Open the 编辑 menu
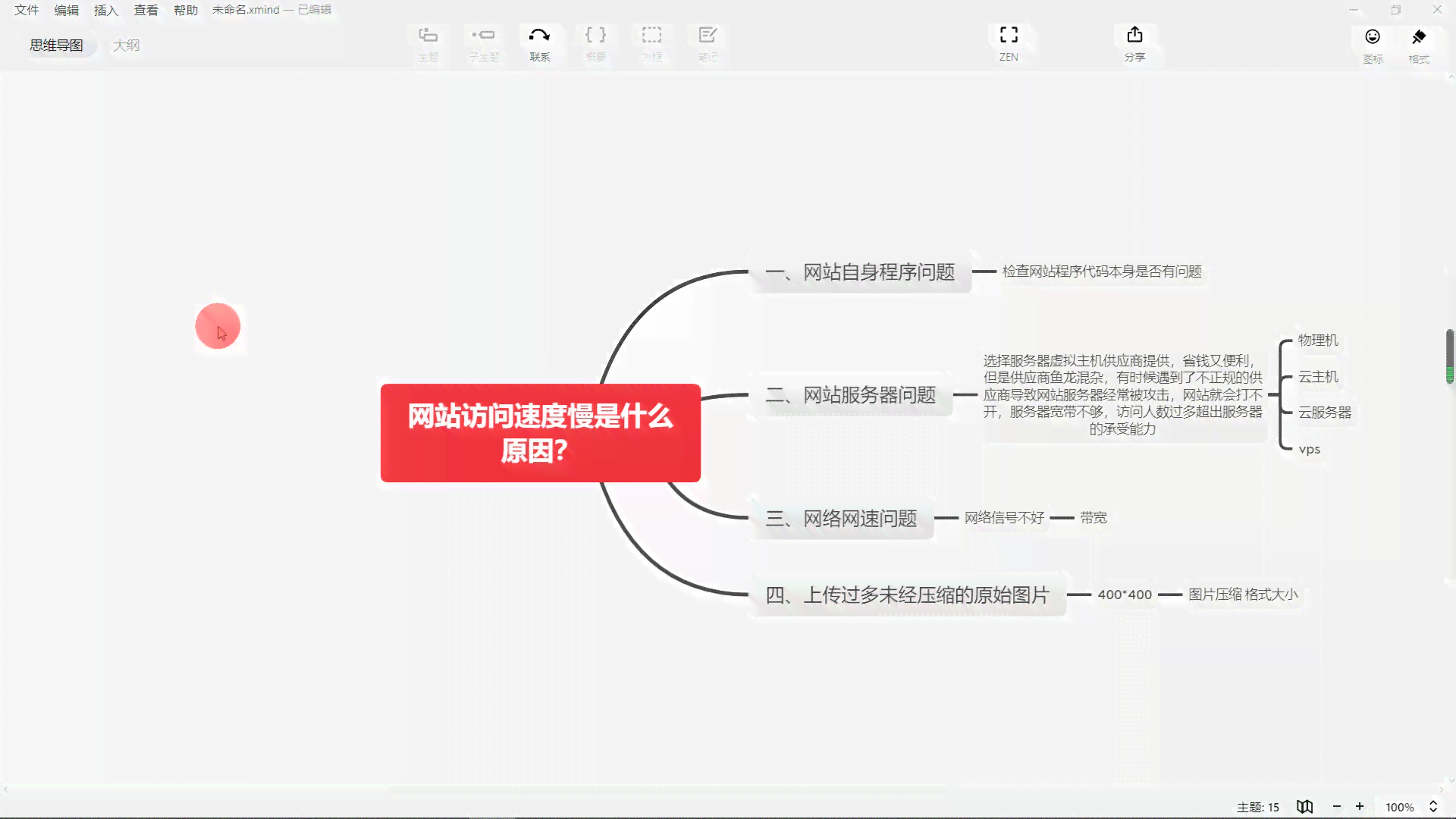Image resolution: width=1456 pixels, height=819 pixels. click(67, 10)
